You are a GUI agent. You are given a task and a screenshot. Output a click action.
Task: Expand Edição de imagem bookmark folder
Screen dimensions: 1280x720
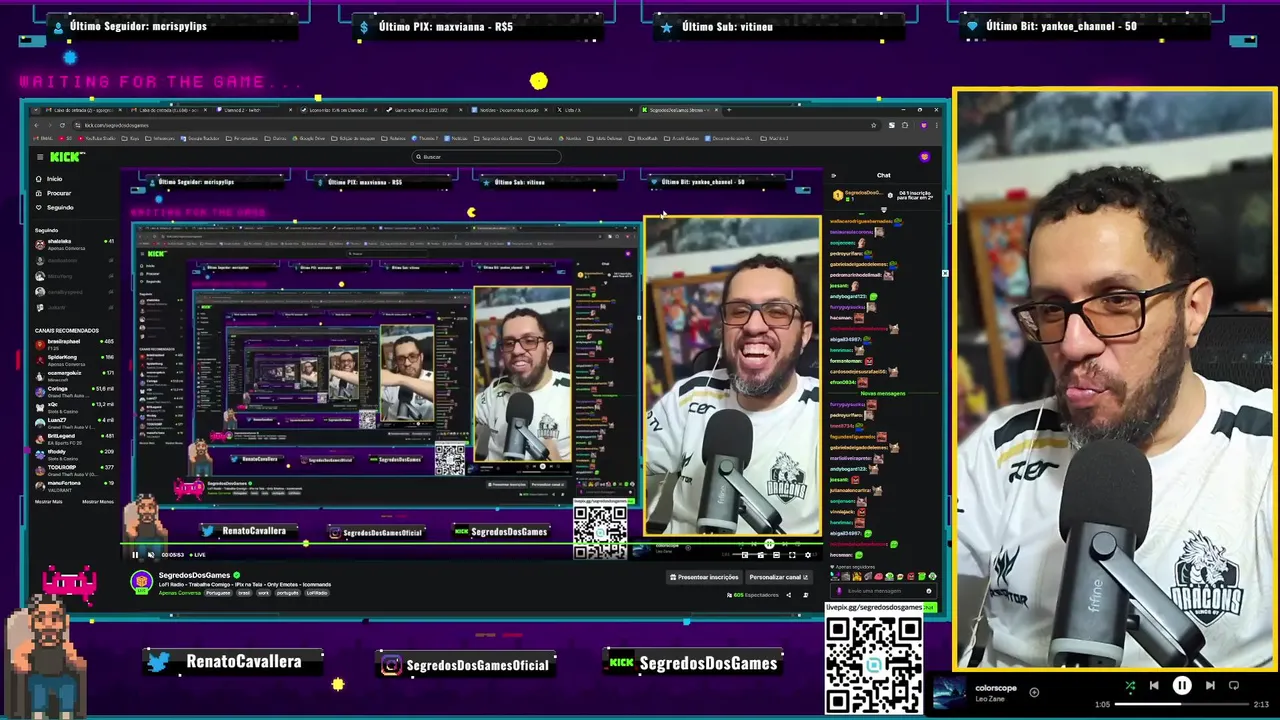pyautogui.click(x=355, y=138)
